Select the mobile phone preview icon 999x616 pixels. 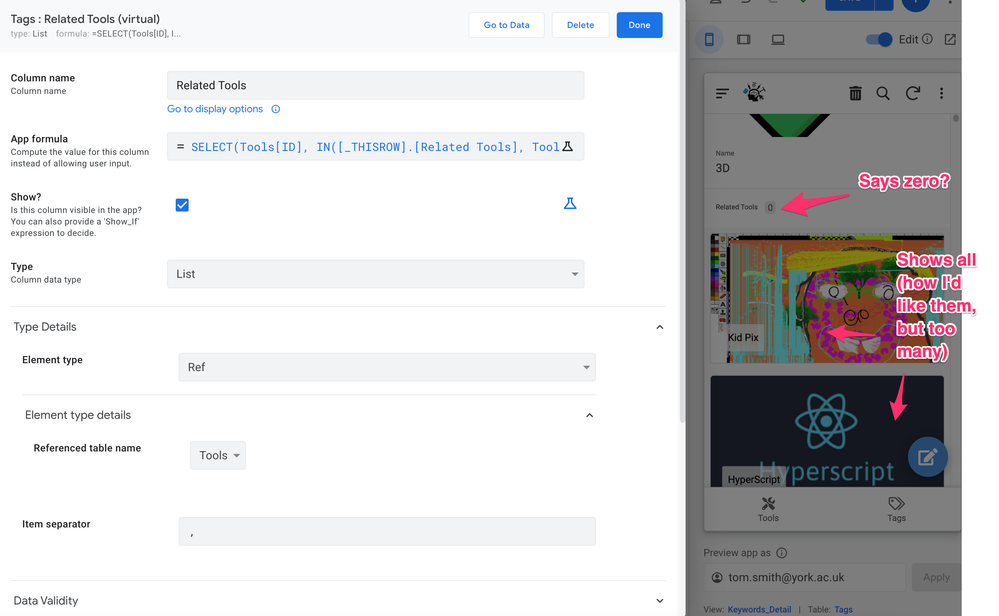(709, 39)
